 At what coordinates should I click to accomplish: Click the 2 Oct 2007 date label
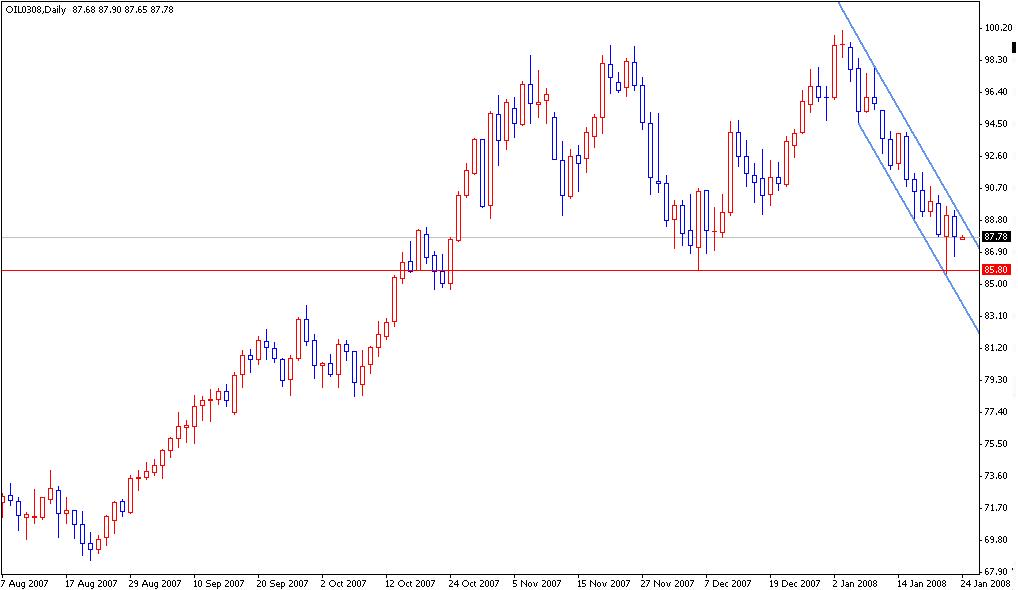343,584
